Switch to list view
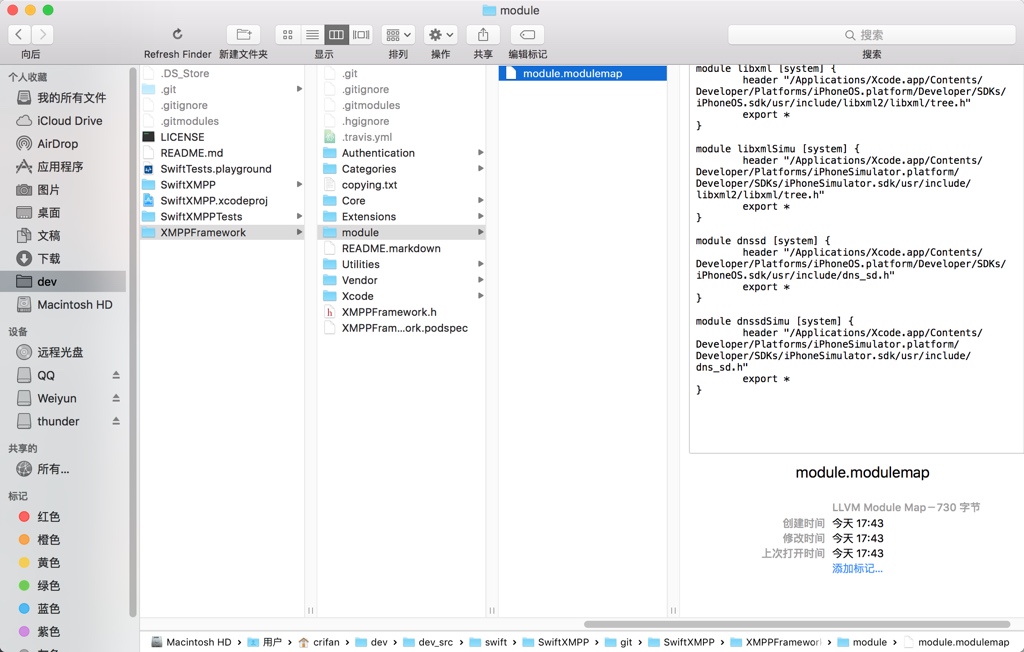The height and width of the screenshot is (652, 1024). (312, 34)
